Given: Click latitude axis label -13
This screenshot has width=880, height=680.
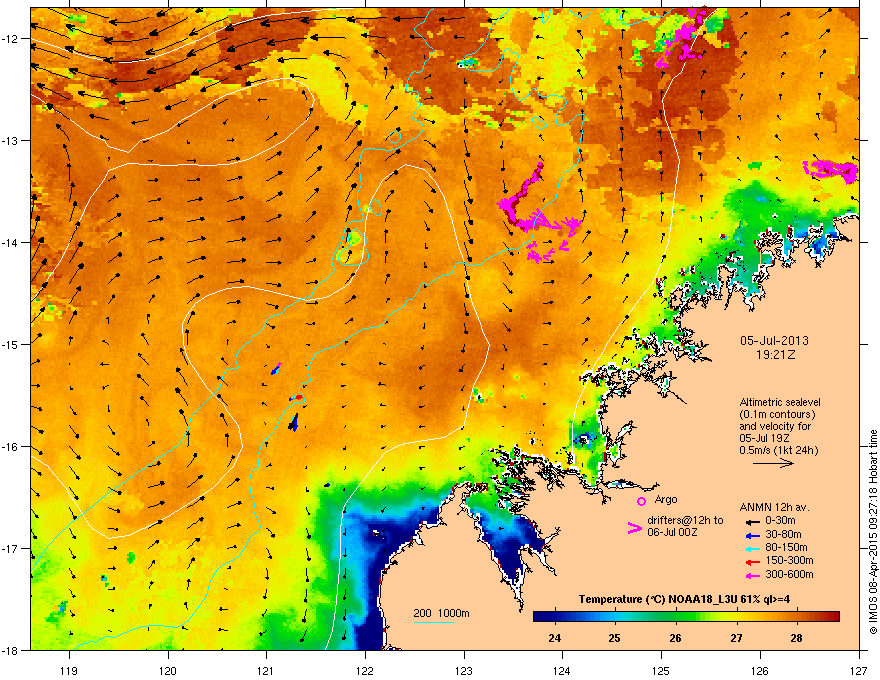Looking at the screenshot, I should [x=11, y=140].
